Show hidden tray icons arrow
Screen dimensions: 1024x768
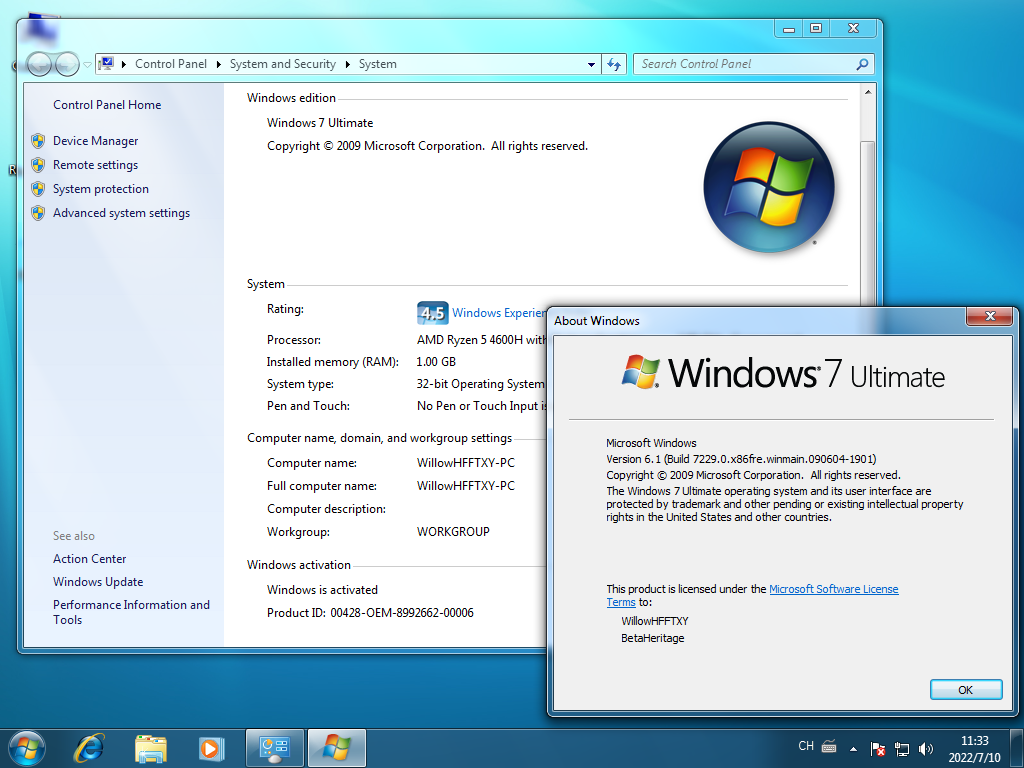853,749
